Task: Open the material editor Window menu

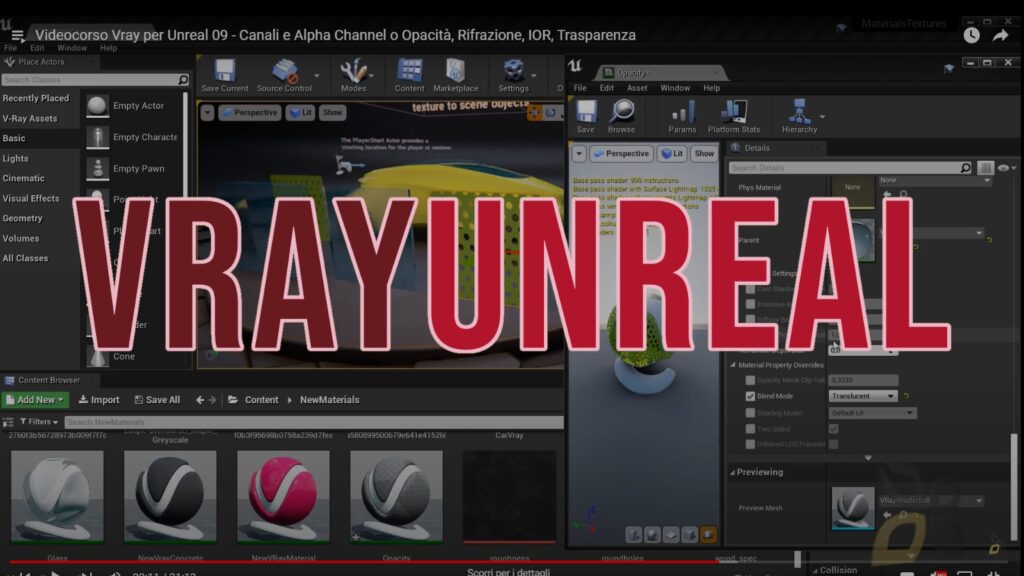Action: click(x=675, y=88)
